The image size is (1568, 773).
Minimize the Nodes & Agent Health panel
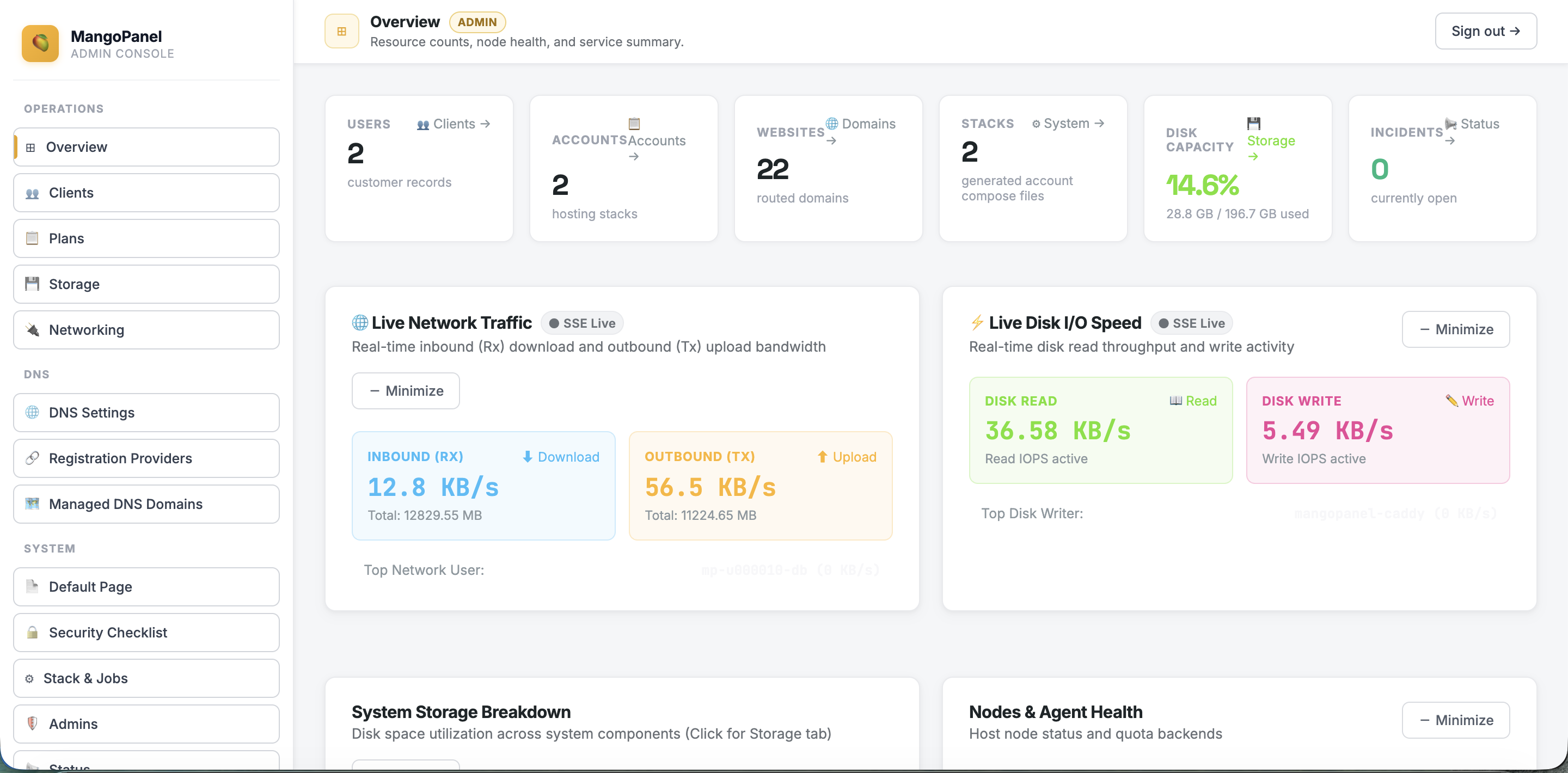coord(1455,720)
